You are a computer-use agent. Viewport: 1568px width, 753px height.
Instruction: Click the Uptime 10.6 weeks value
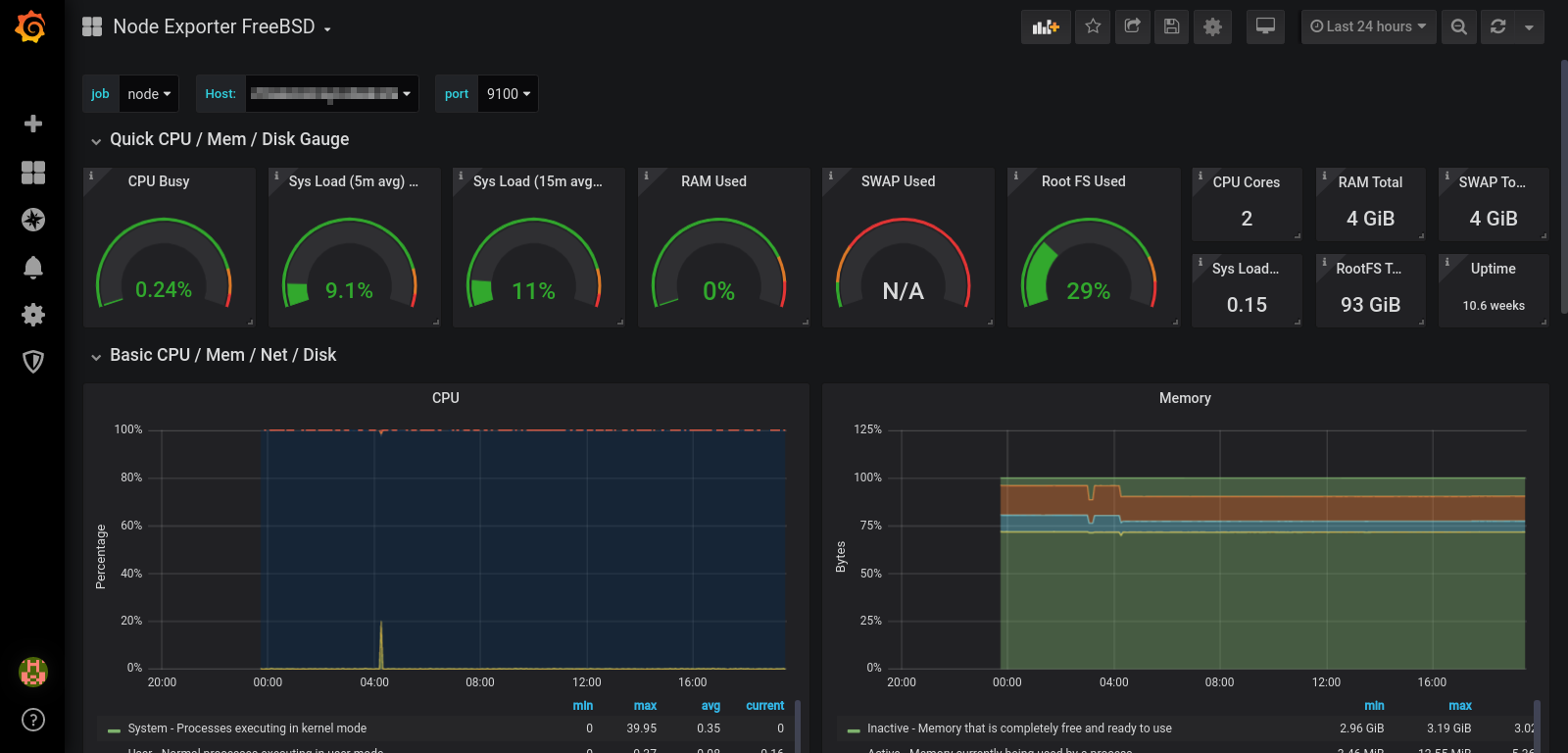1494,306
